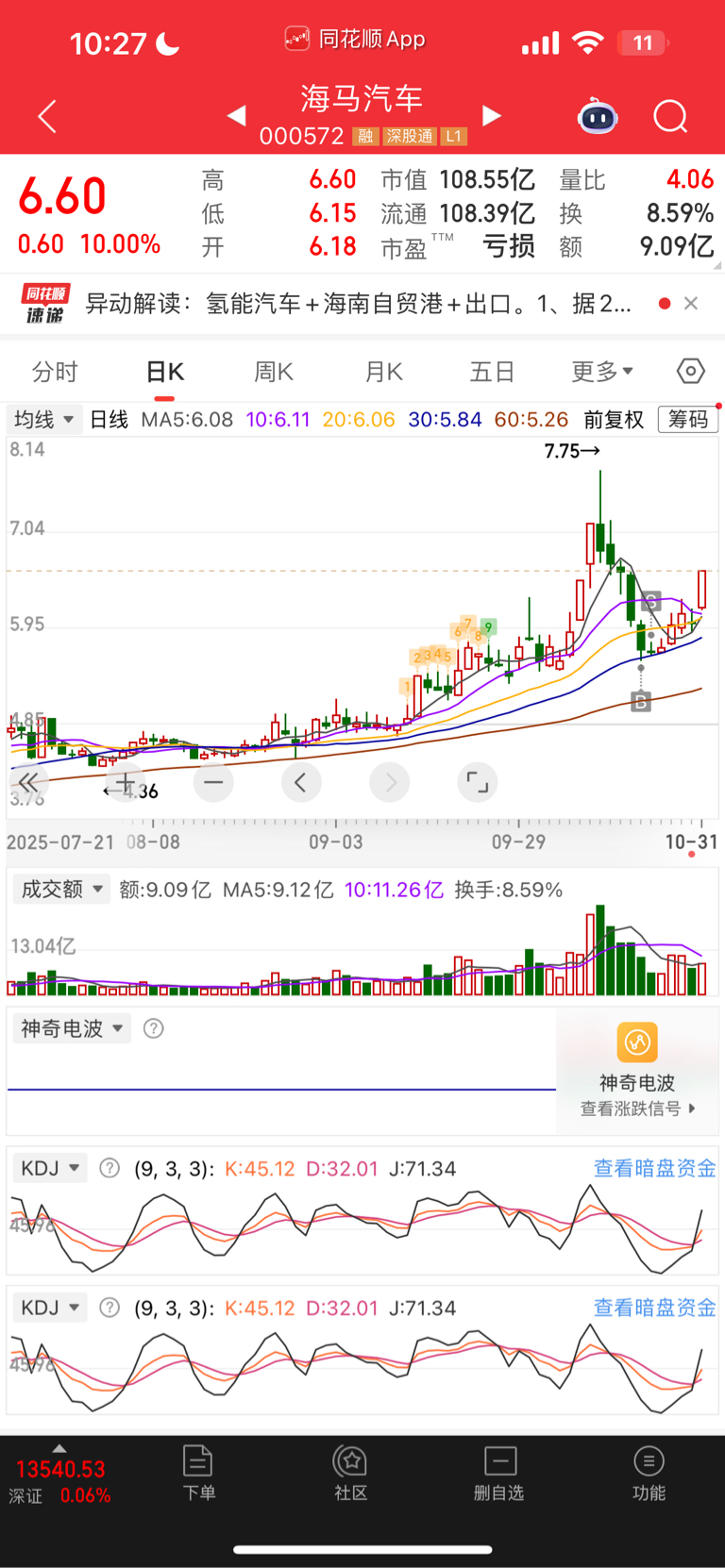725x1568 pixels.
Task: Go to previous stock with left triangle
Action: (x=237, y=115)
